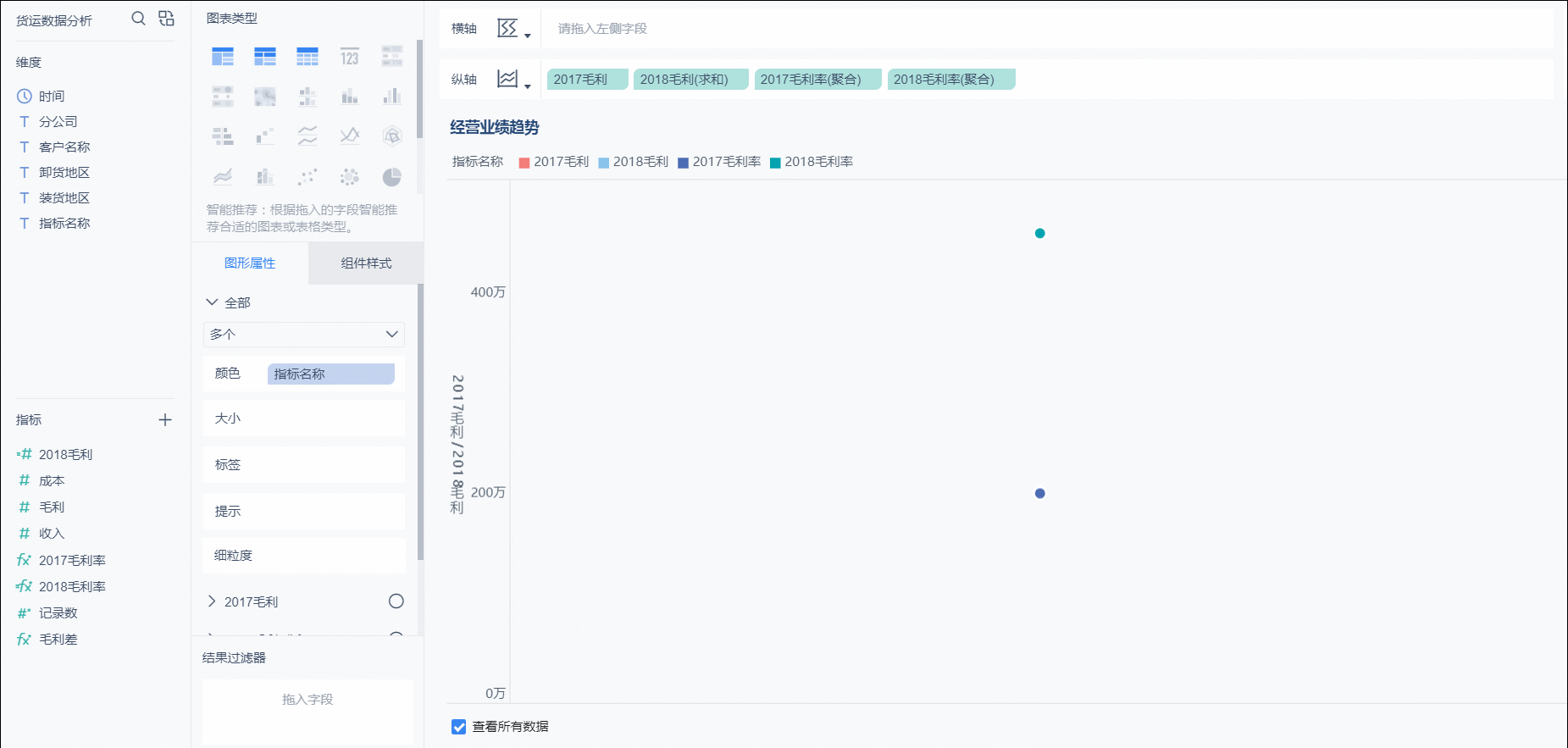Image resolution: width=1568 pixels, height=748 pixels.
Task: Switch to the 图形属性 tab
Action: coord(250,263)
